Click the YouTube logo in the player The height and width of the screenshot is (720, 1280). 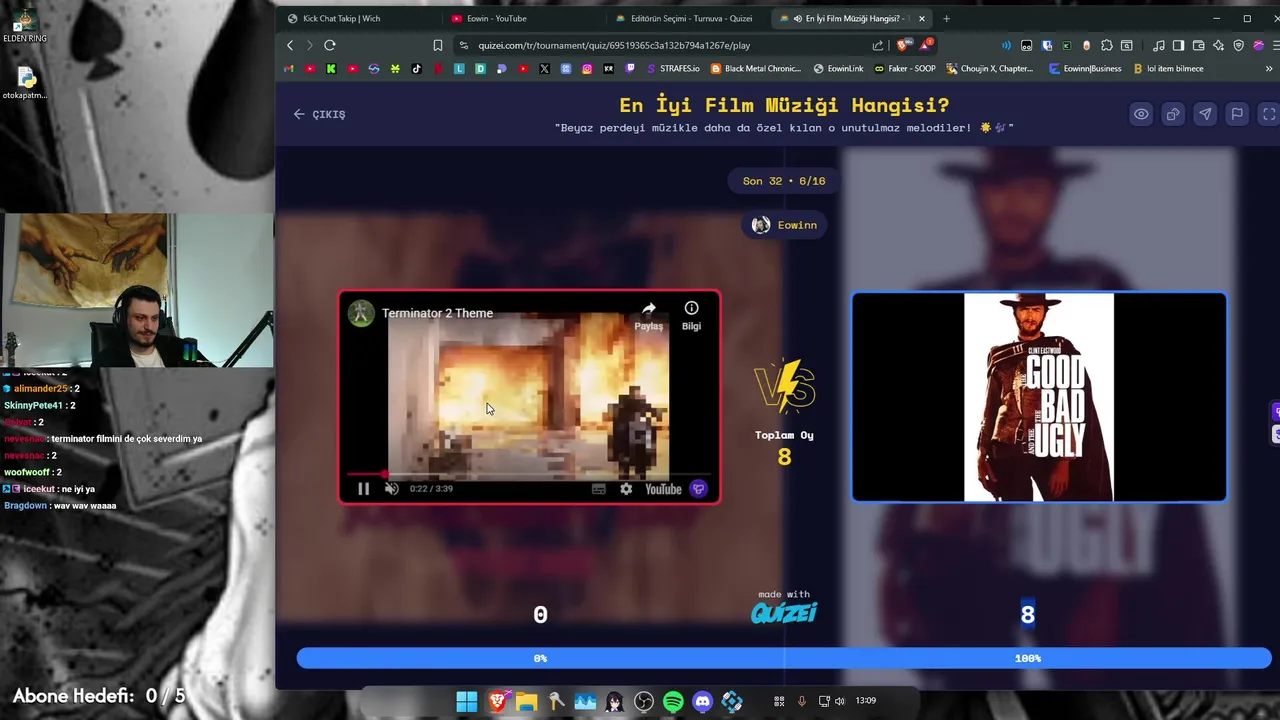click(x=663, y=489)
